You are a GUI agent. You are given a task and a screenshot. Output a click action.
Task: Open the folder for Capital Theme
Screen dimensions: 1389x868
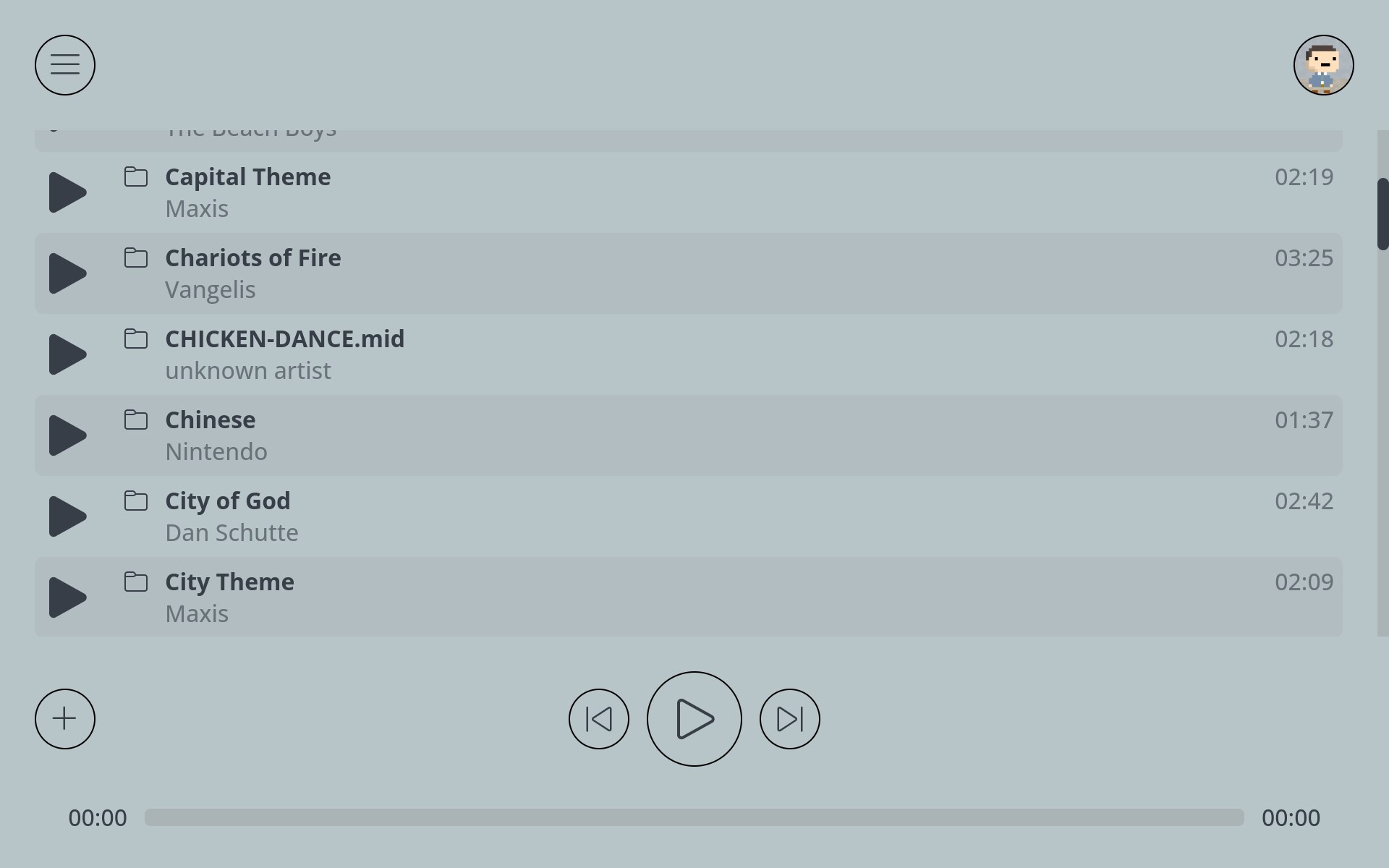tap(136, 176)
